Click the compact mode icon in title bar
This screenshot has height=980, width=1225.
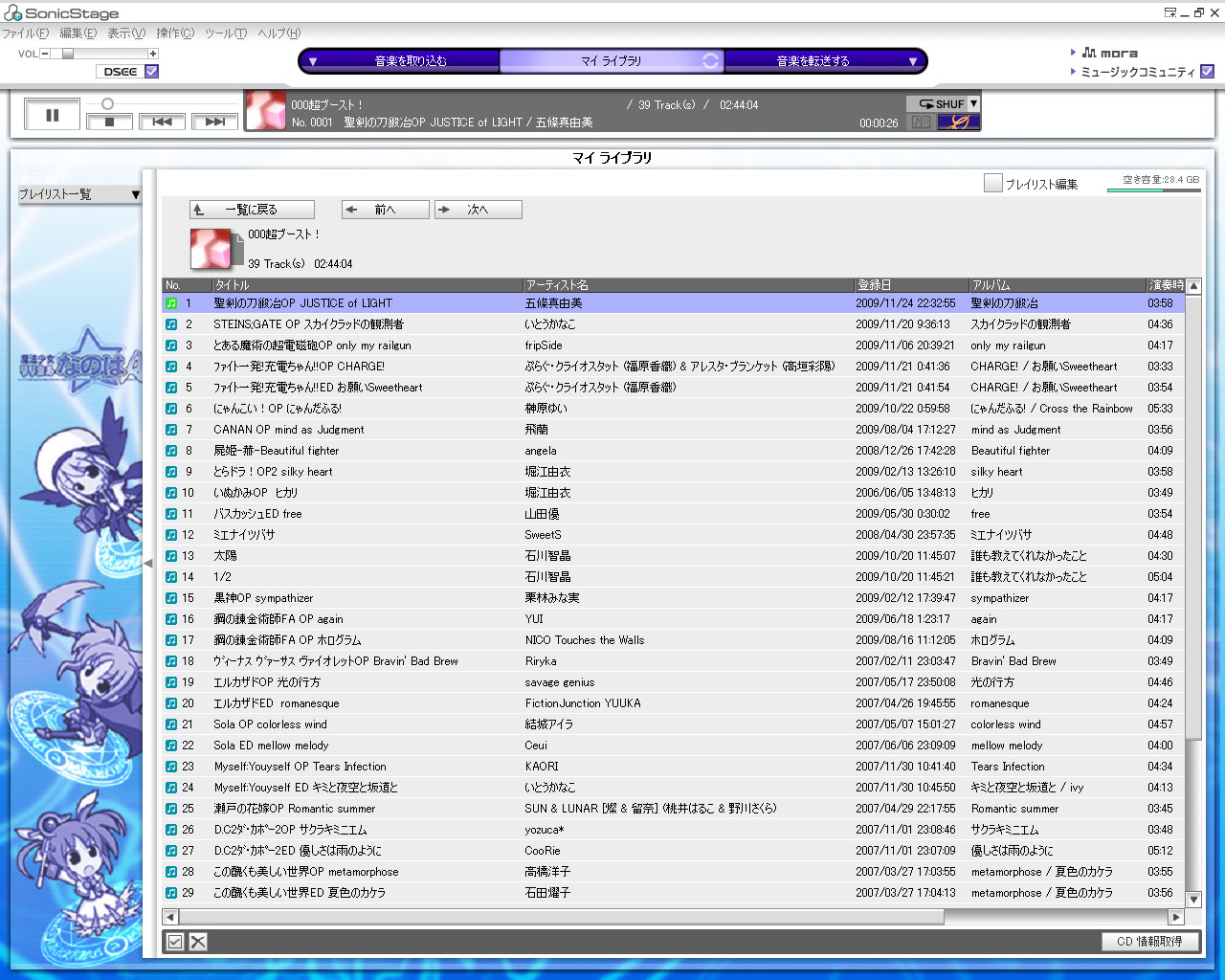click(1169, 12)
